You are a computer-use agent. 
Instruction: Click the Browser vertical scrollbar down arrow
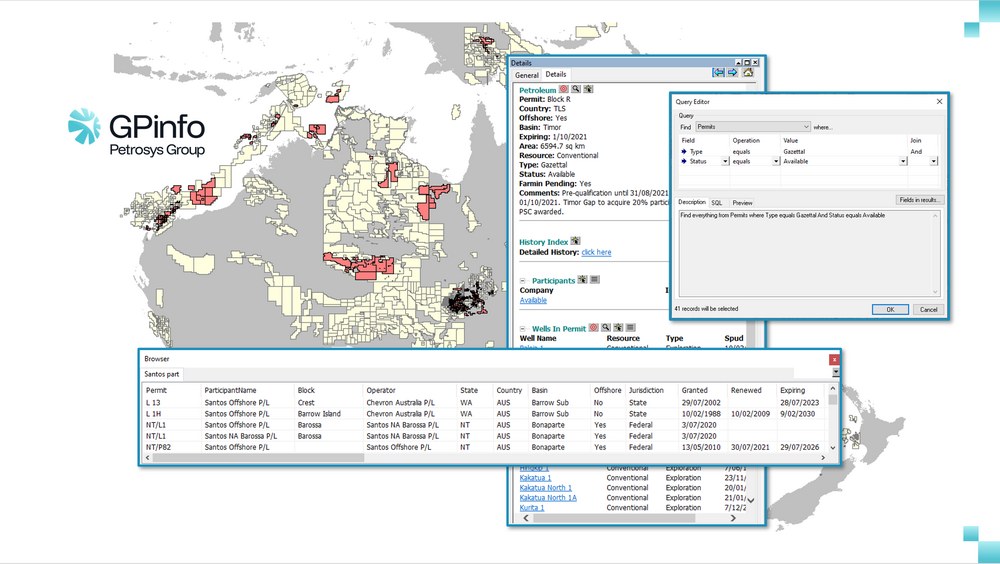point(832,448)
